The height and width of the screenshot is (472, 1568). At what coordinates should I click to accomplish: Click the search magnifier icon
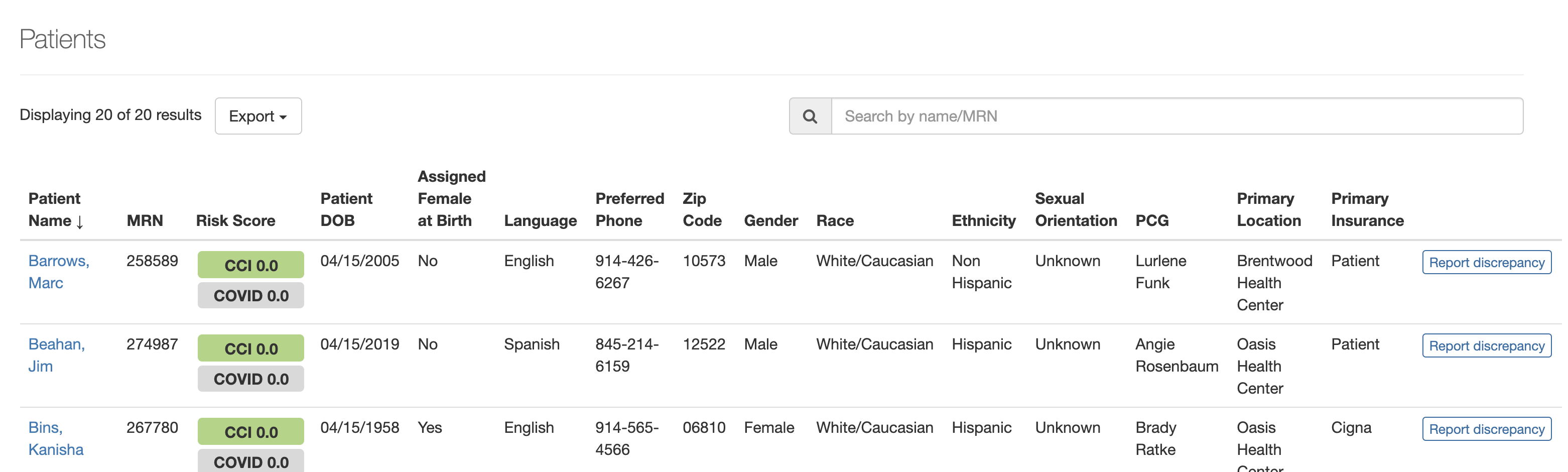click(x=810, y=116)
